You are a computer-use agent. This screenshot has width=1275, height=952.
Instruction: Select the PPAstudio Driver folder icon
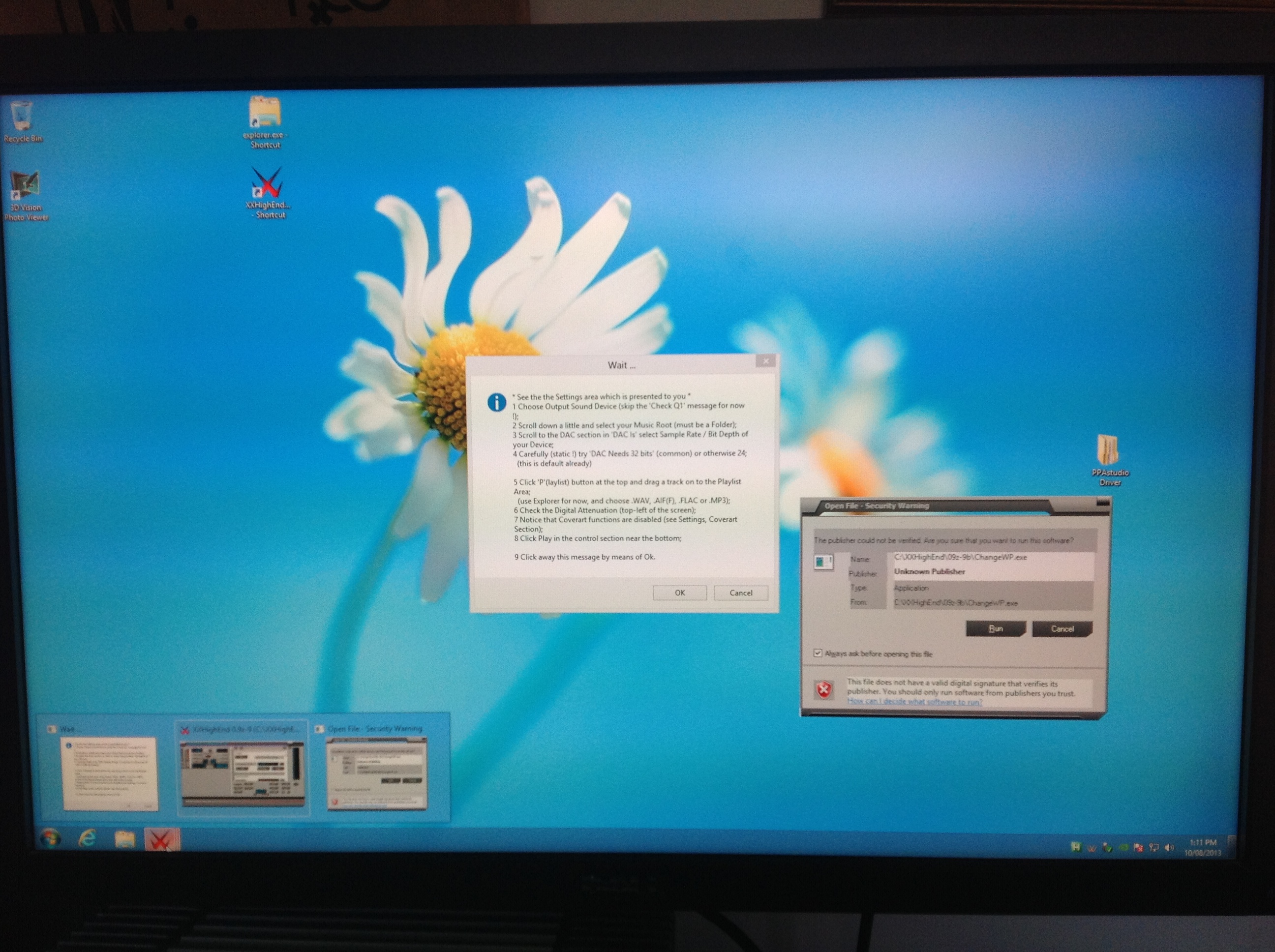click(1110, 459)
